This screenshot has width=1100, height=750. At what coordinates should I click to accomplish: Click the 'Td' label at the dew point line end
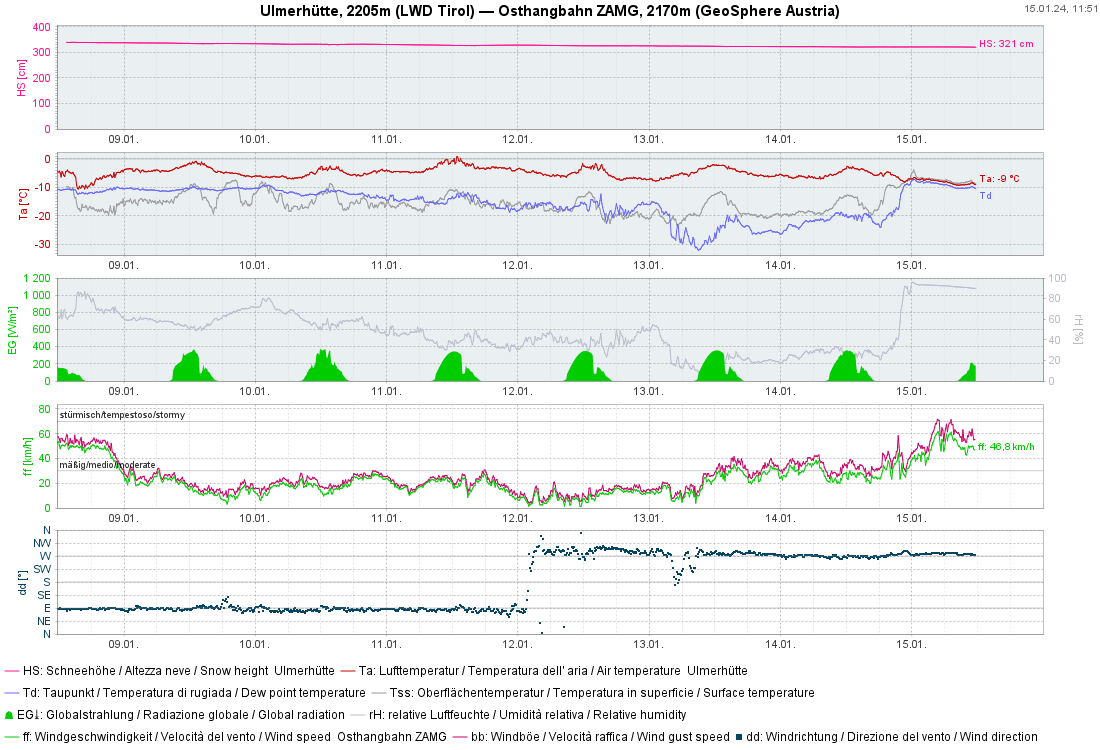coord(986,196)
